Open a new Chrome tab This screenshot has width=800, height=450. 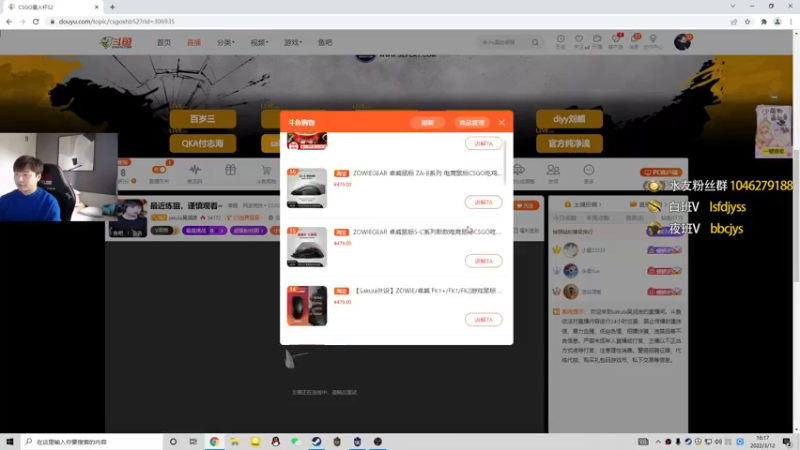[x=112, y=7]
